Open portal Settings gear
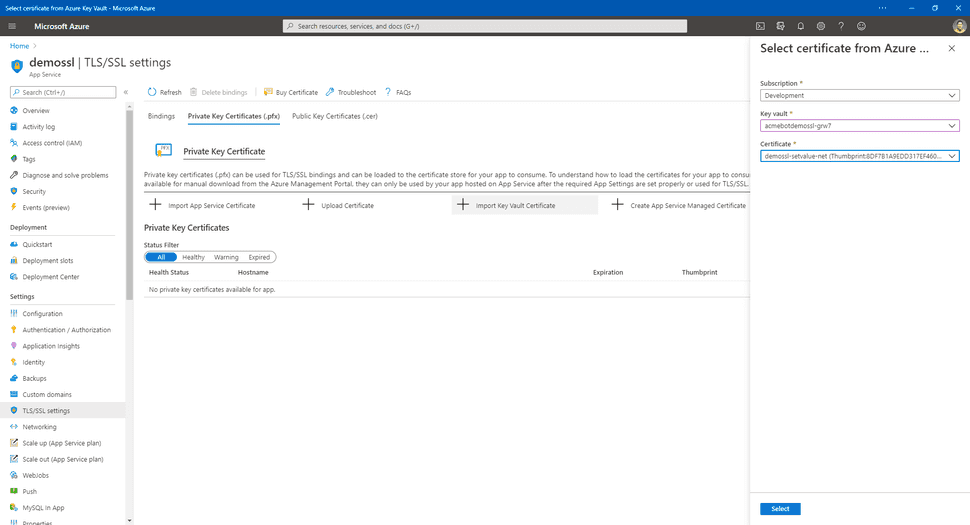This screenshot has width=970, height=525. (x=821, y=26)
